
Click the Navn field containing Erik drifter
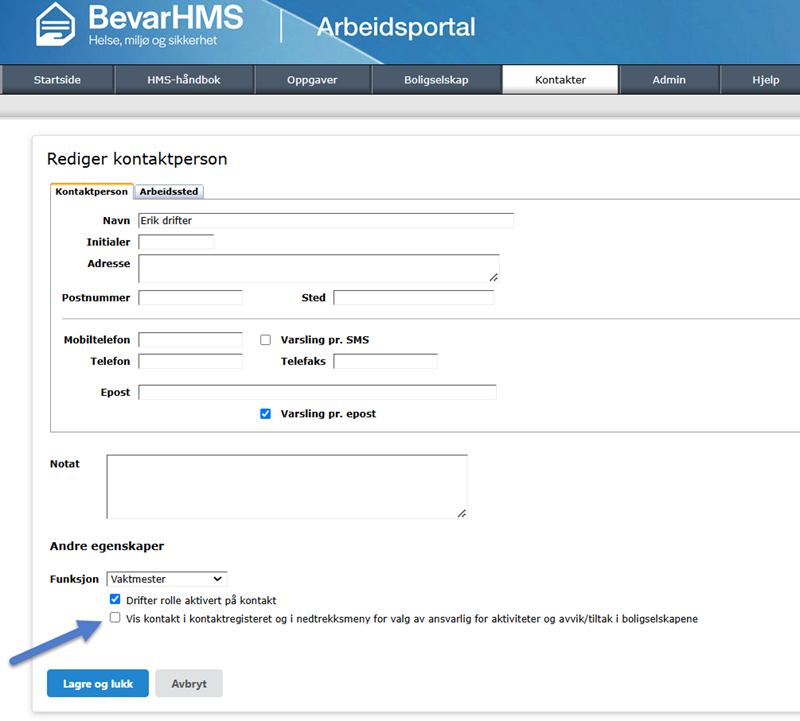point(325,220)
